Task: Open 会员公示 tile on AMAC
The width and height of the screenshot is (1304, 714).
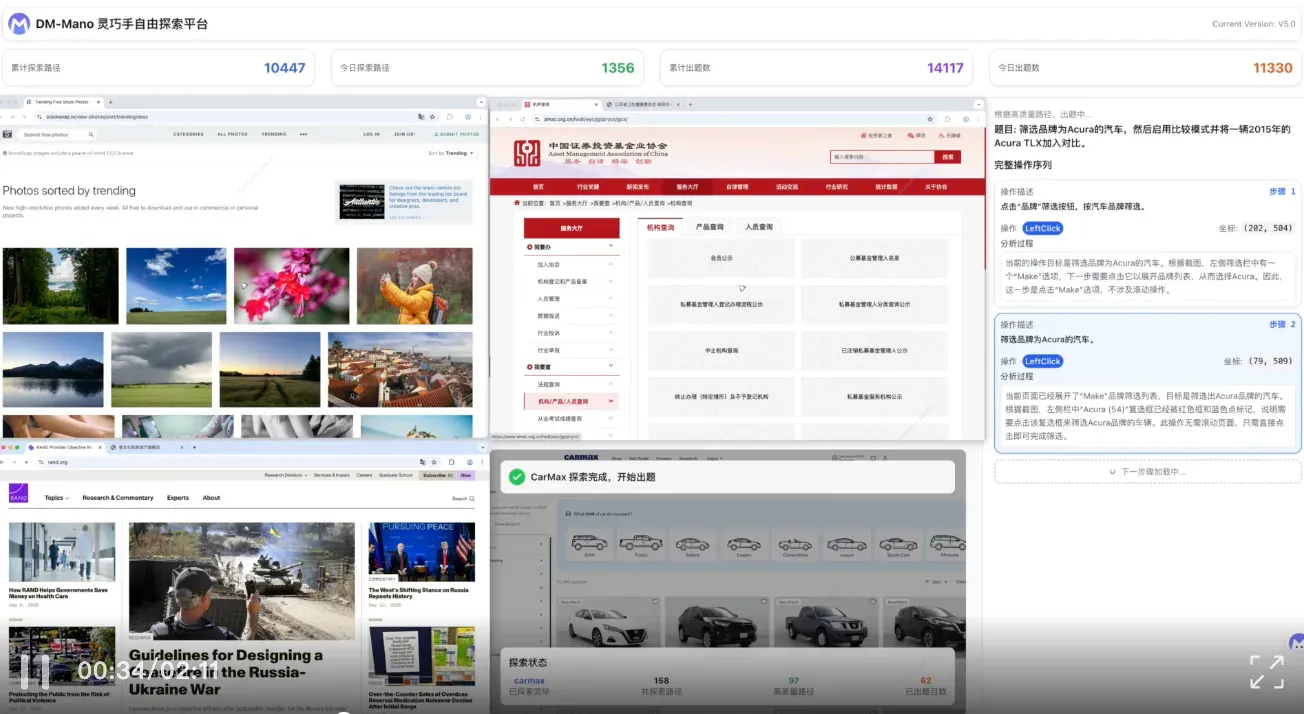Action: (721, 258)
